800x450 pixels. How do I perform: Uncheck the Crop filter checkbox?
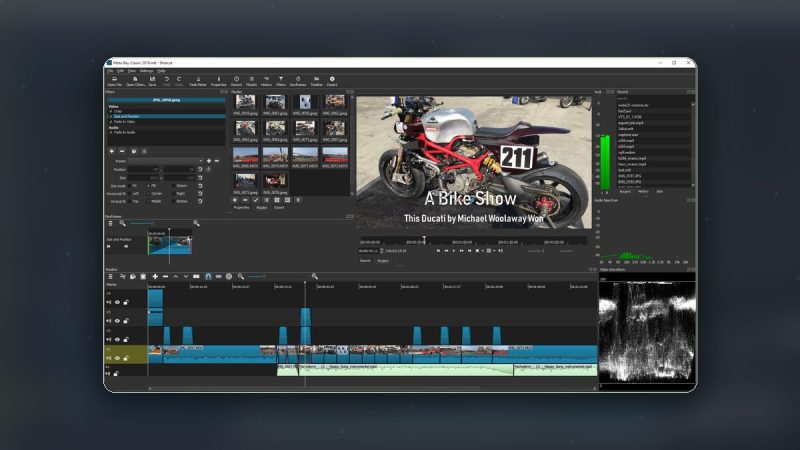[111, 111]
